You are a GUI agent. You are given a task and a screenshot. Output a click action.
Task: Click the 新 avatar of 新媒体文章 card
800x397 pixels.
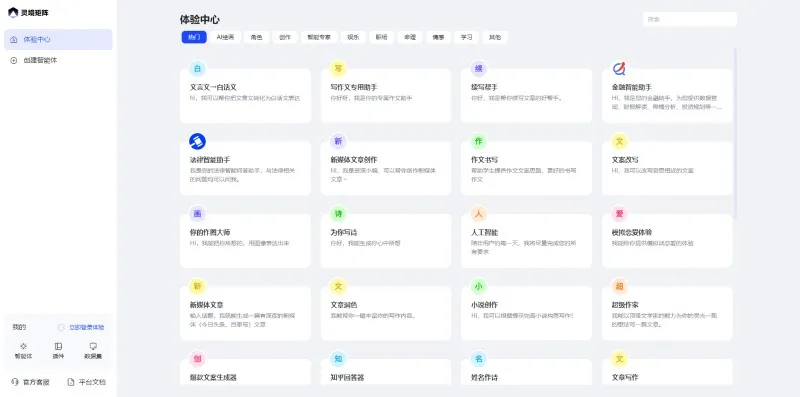pyautogui.click(x=197, y=286)
